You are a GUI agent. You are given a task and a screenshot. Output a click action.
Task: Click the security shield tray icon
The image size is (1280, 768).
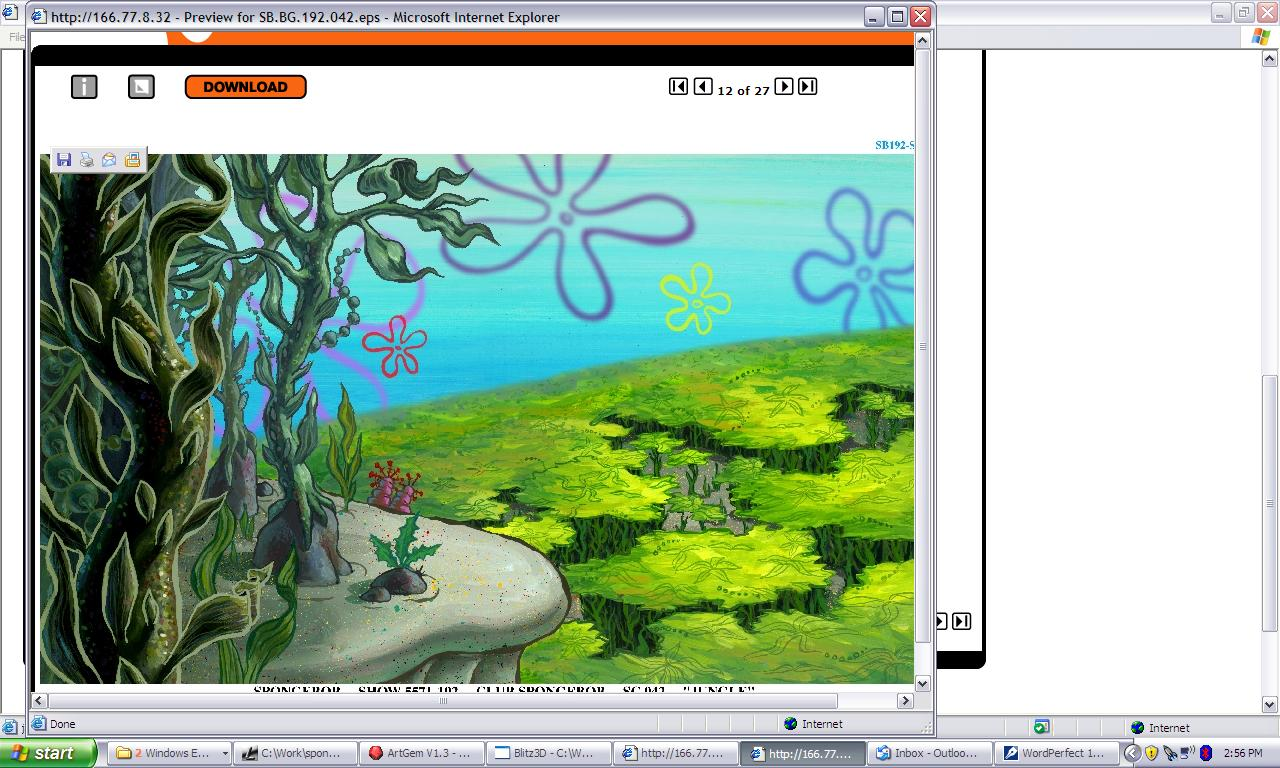tap(1151, 753)
